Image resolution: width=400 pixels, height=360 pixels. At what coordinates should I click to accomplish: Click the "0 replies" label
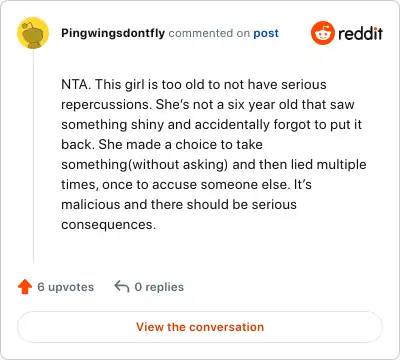[x=159, y=287]
